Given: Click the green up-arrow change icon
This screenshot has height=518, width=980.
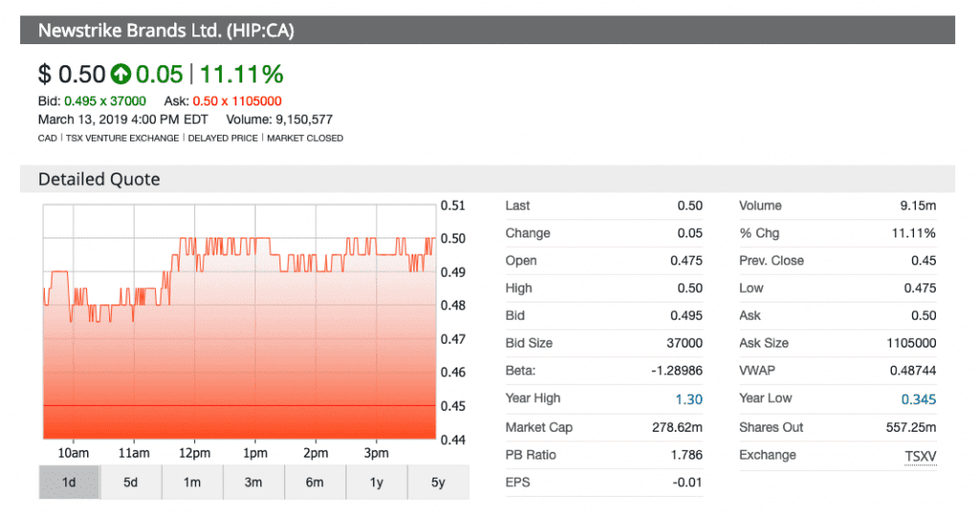Looking at the screenshot, I should (121, 74).
